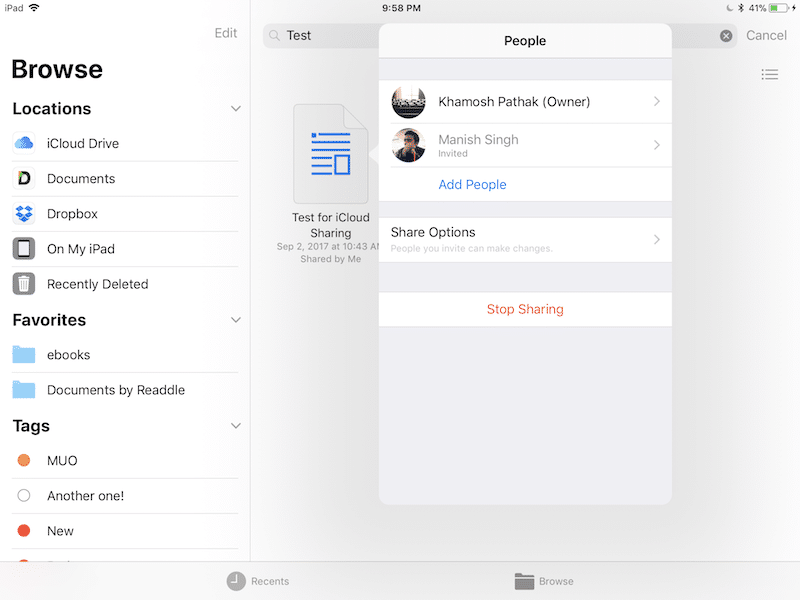The height and width of the screenshot is (600, 800).
Task: Switch to the Browse tab
Action: (x=544, y=581)
